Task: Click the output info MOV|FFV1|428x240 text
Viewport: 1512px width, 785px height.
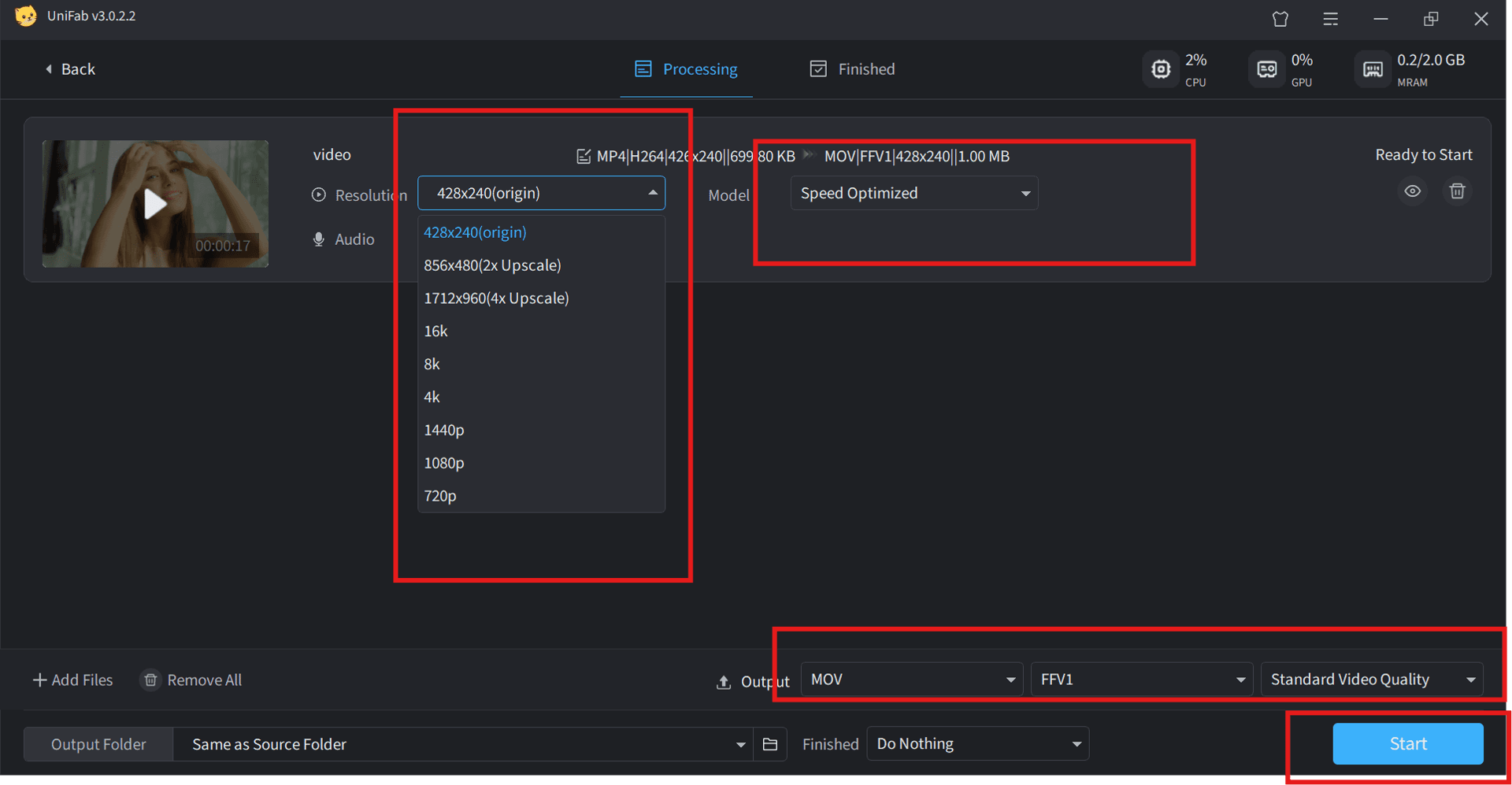Action: tap(917, 156)
